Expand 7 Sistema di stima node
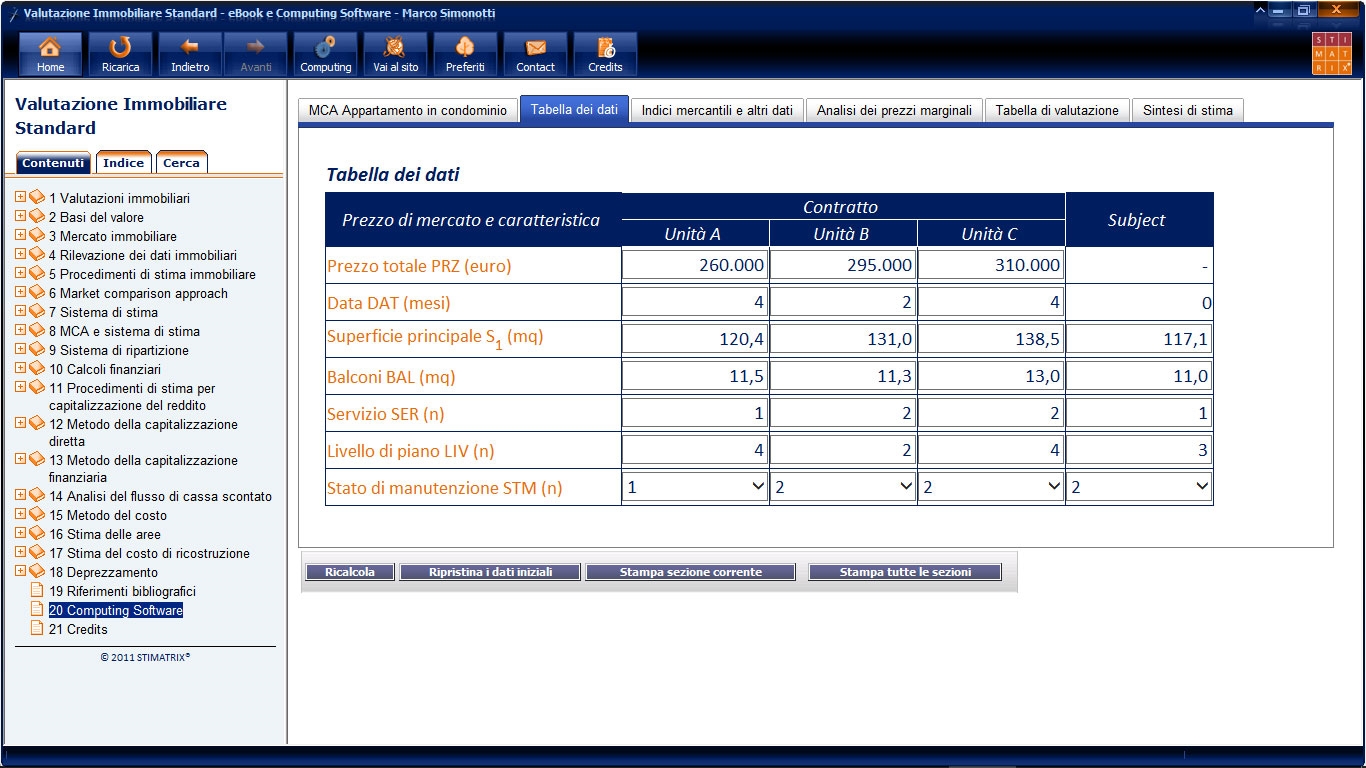Viewport: 1366px width, 768px height. tap(20, 311)
